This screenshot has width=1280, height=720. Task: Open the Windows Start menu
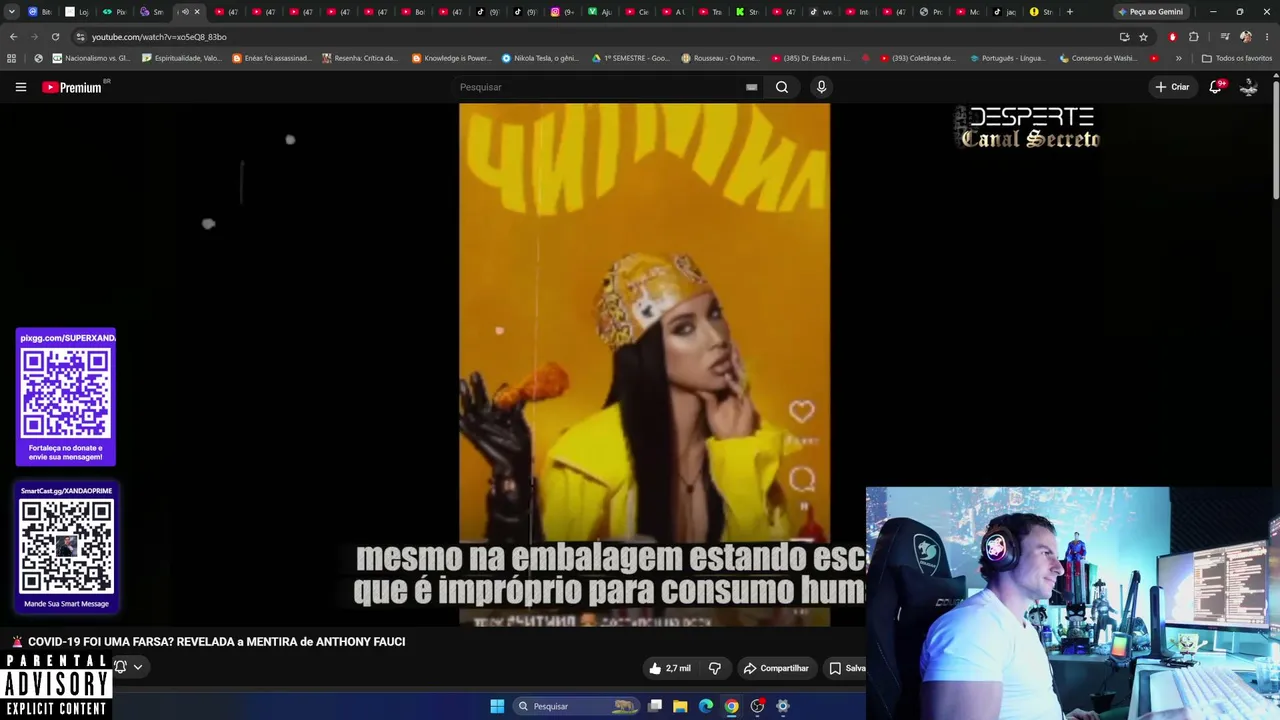point(497,706)
